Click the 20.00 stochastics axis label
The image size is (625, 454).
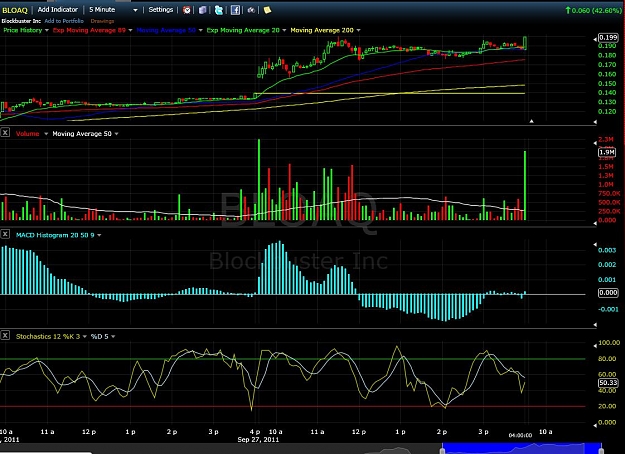607,406
